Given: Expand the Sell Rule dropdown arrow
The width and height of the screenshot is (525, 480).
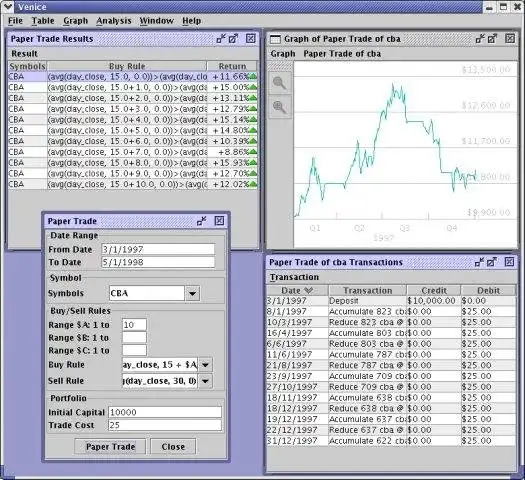Looking at the screenshot, I should (x=205, y=381).
